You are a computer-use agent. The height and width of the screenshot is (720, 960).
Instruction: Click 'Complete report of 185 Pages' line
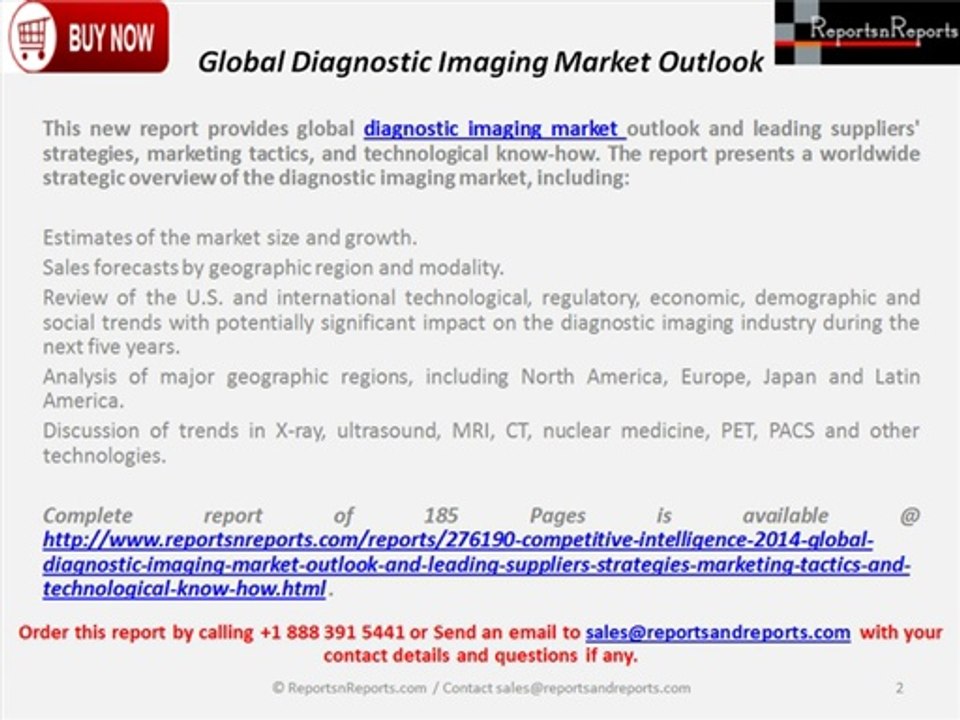[x=481, y=516]
